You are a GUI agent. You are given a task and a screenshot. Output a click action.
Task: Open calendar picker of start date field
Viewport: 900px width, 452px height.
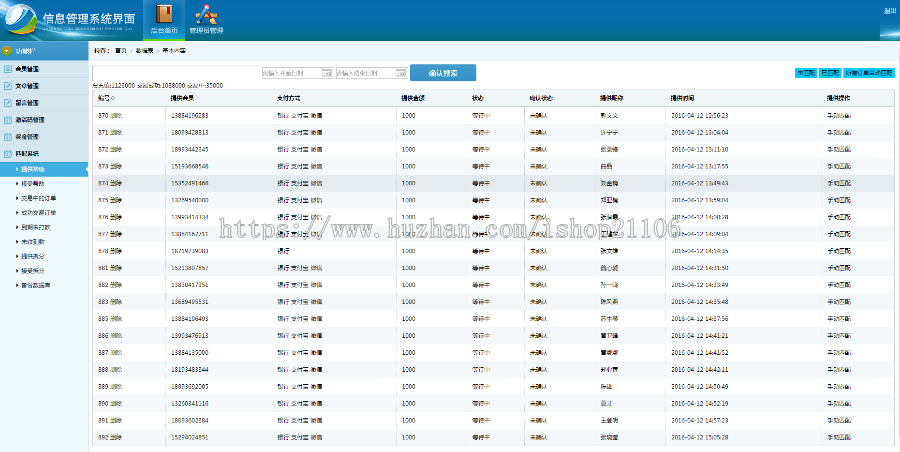pyautogui.click(x=327, y=73)
